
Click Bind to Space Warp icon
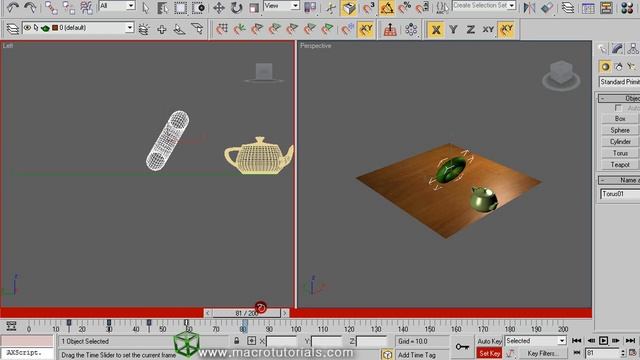point(87,7)
